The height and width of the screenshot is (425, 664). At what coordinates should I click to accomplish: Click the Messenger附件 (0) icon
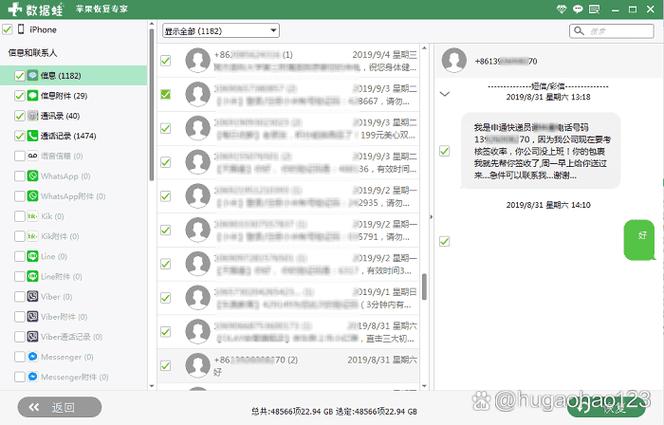pyautogui.click(x=33, y=377)
